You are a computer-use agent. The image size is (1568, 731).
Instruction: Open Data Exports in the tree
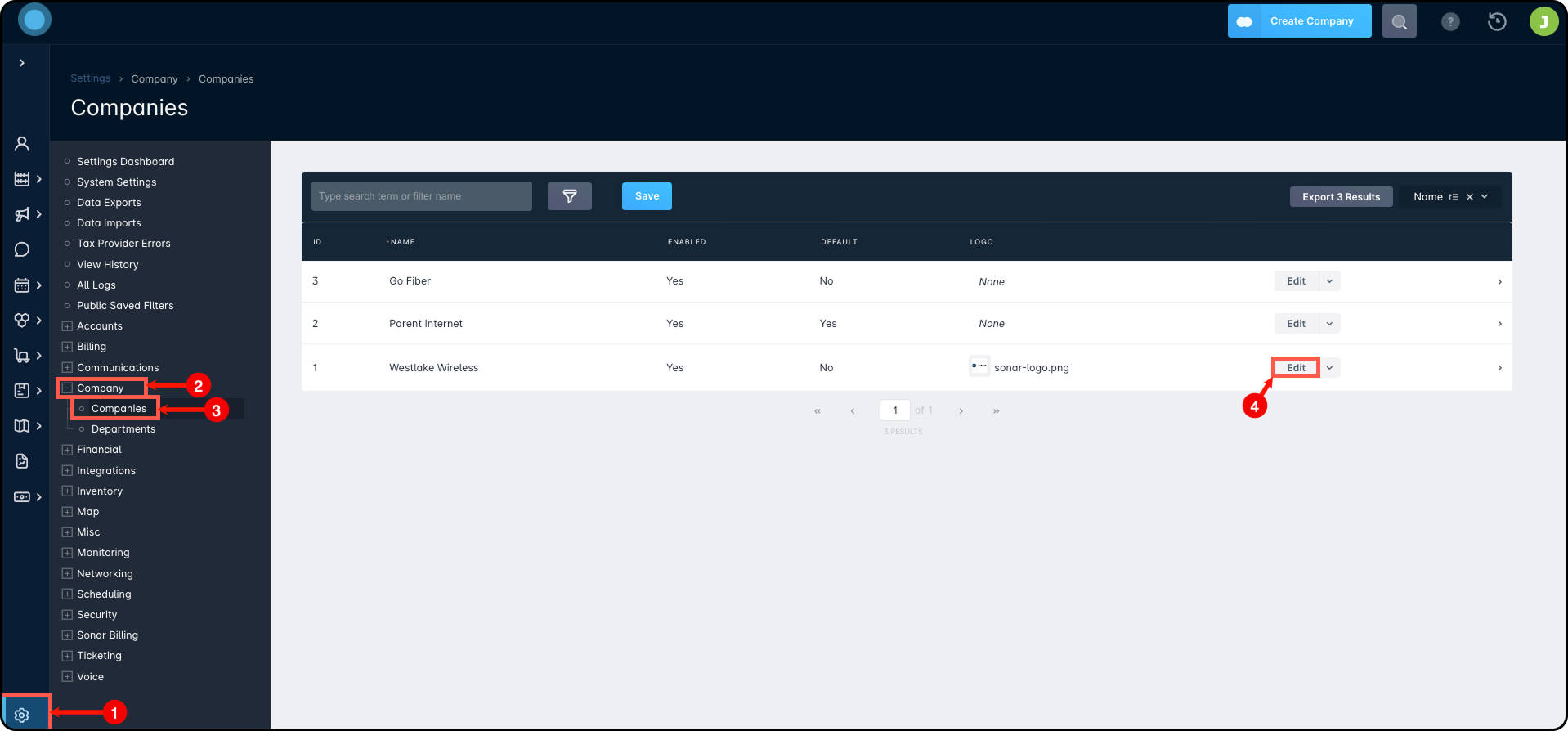coord(109,203)
